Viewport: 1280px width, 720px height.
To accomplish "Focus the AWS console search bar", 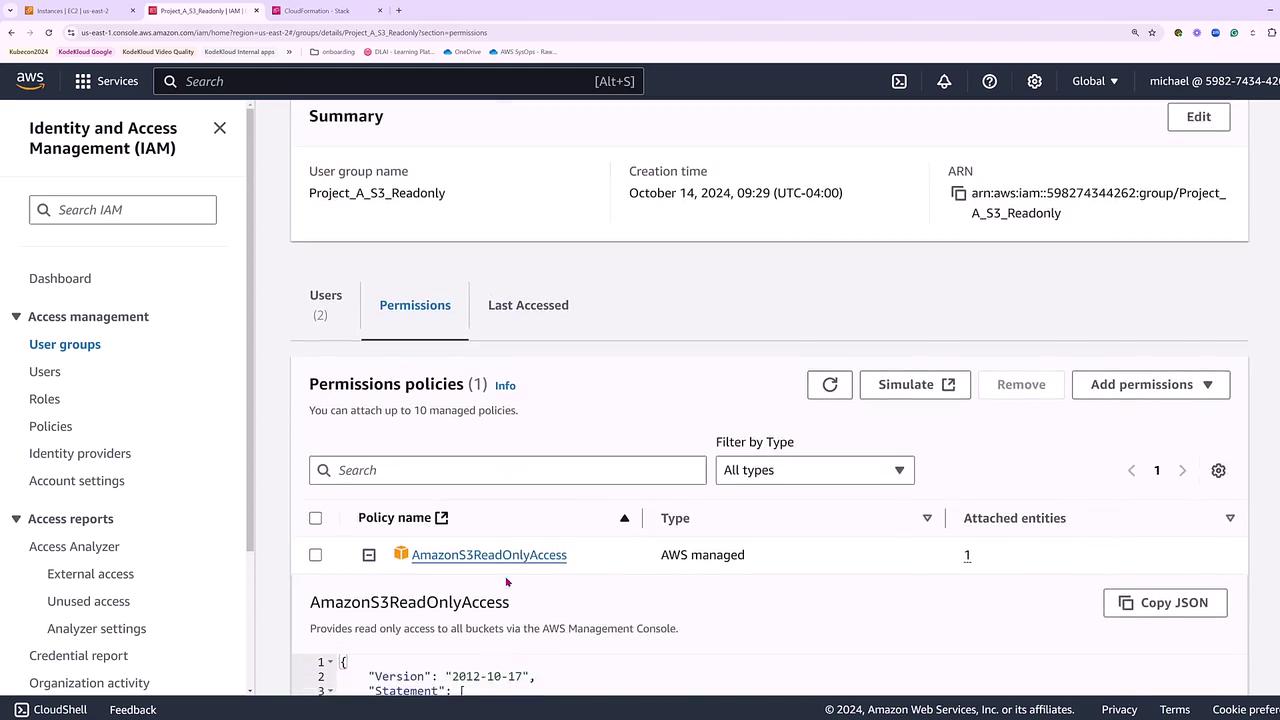I will pos(399,81).
